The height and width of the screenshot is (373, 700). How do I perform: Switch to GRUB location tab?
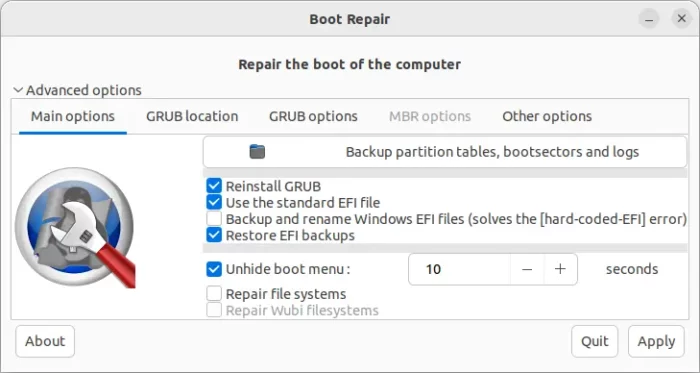(192, 116)
